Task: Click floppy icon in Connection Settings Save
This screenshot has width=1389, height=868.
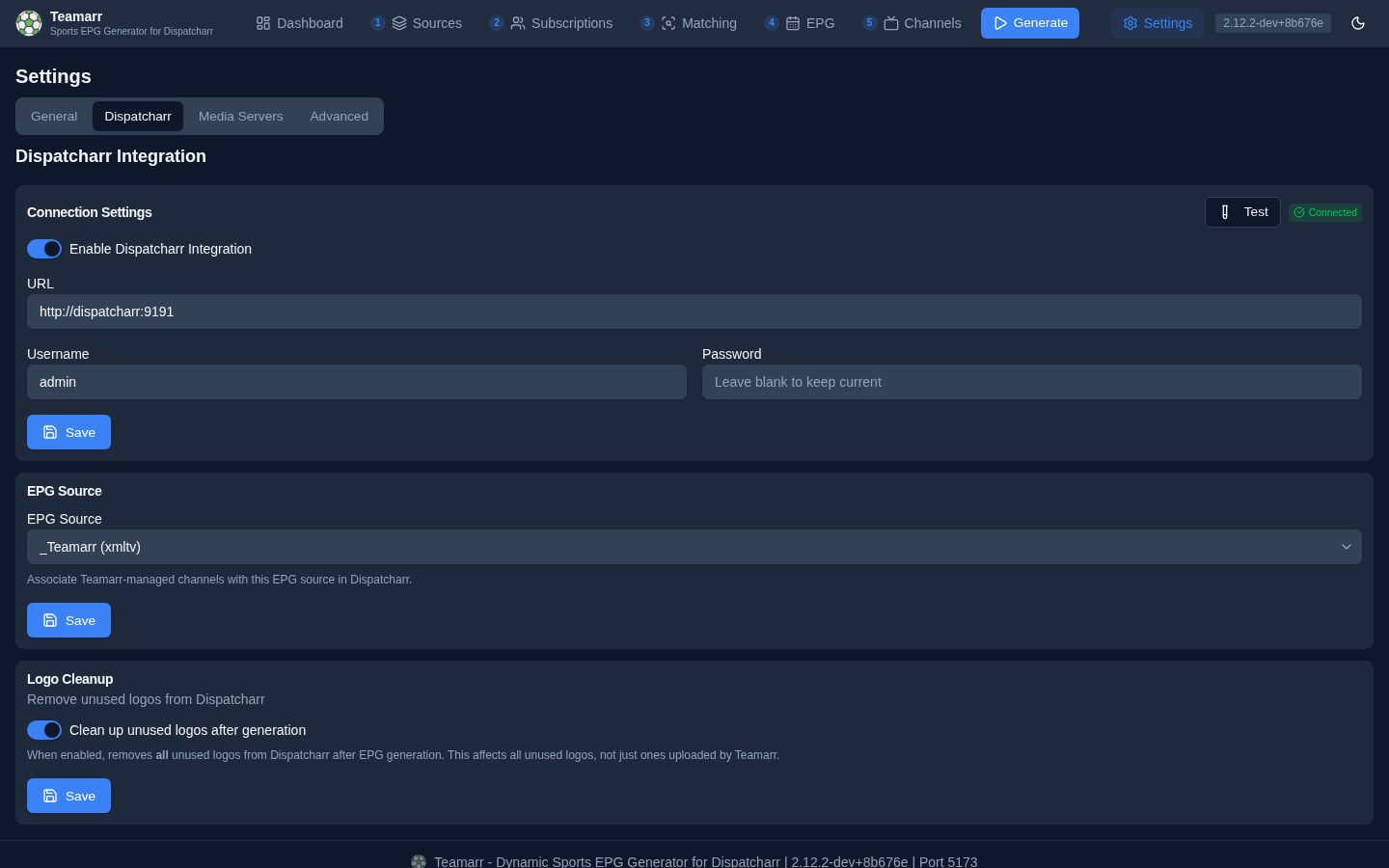Action: click(x=50, y=432)
